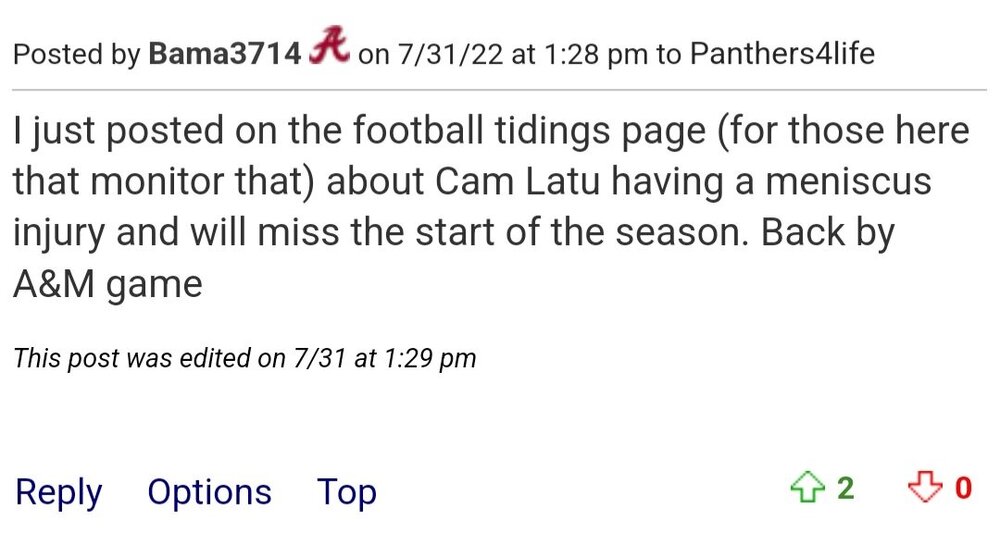
Task: Click the Alabama A logo icon
Action: click(329, 46)
